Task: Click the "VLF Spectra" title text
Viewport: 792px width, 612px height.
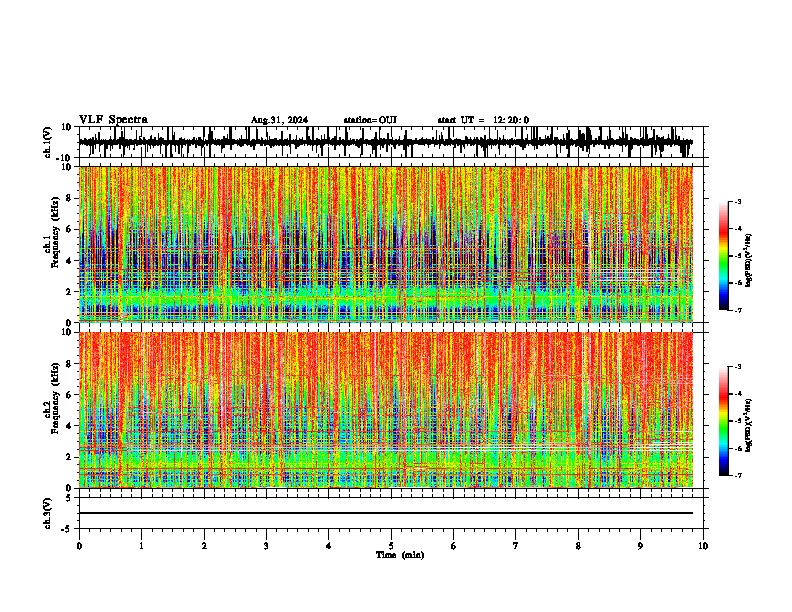Action: pyautogui.click(x=113, y=119)
